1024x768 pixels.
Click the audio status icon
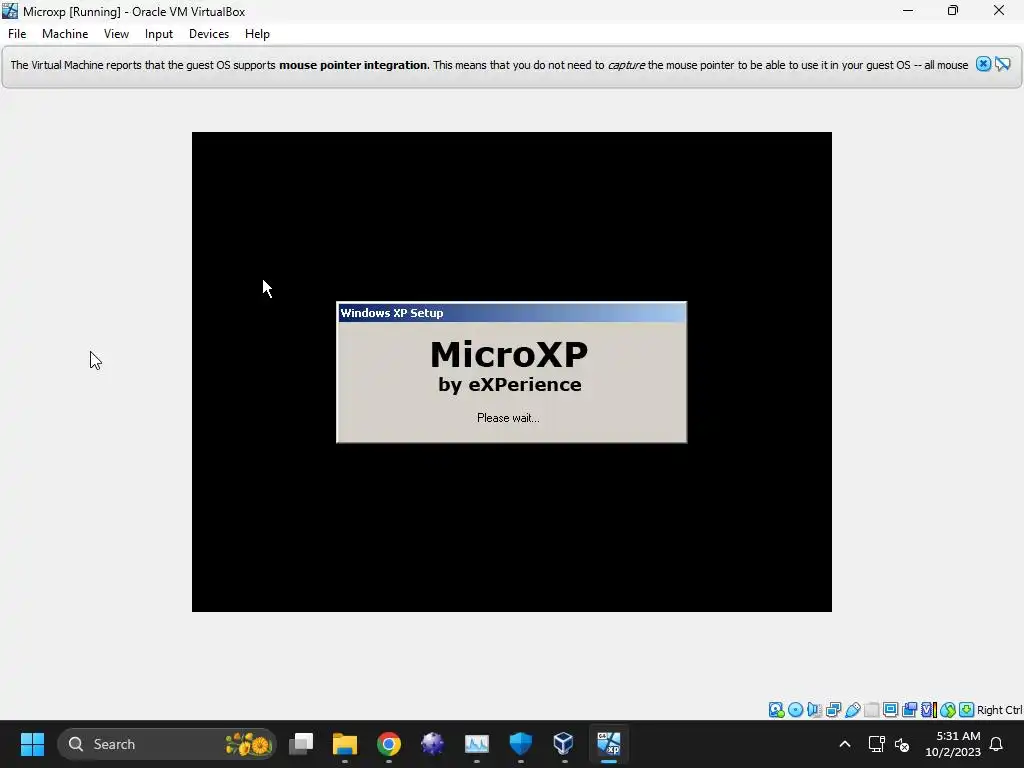(814, 710)
